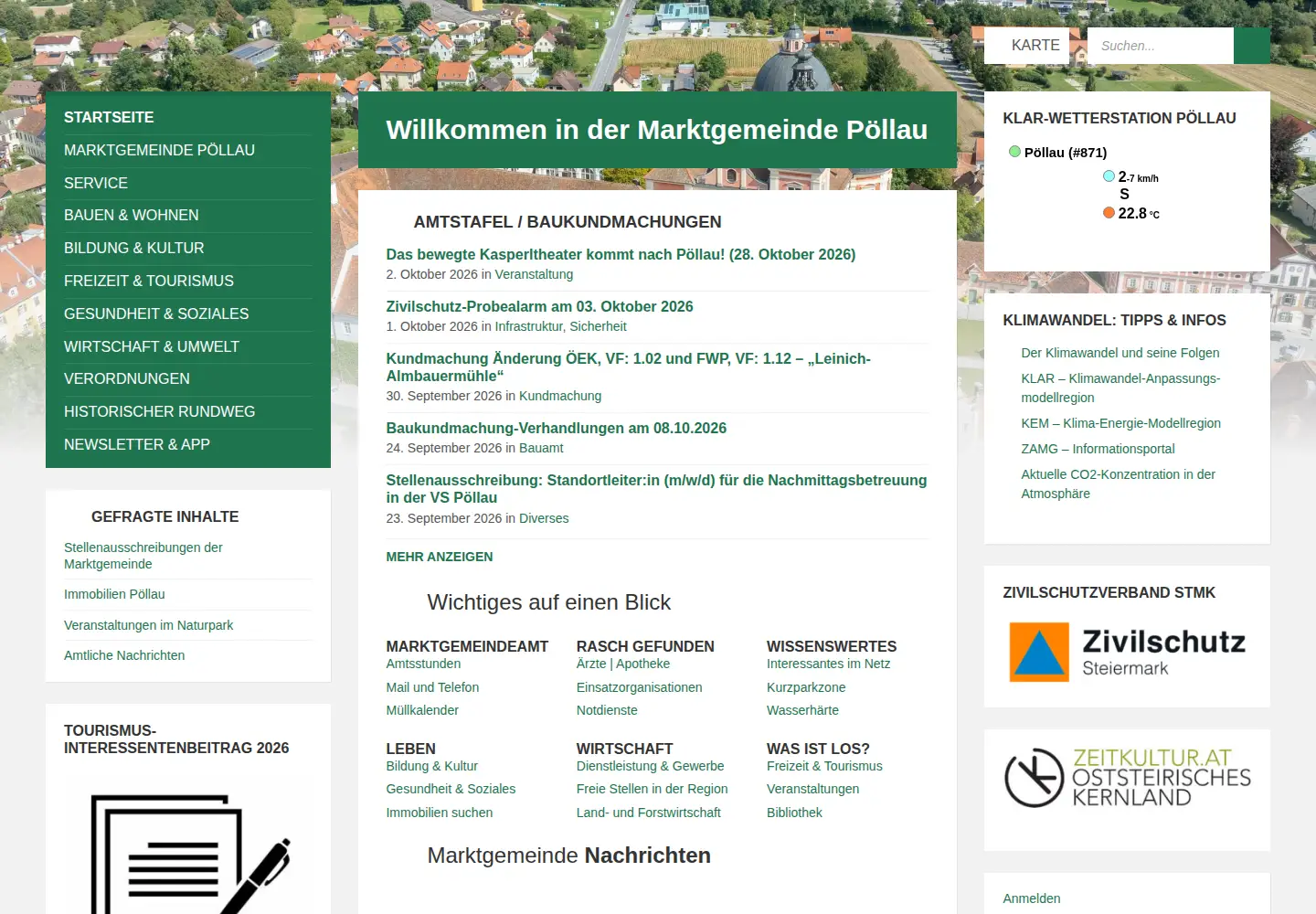Open the Veranstaltung category link
This screenshot has height=914, width=1316.
point(534,274)
